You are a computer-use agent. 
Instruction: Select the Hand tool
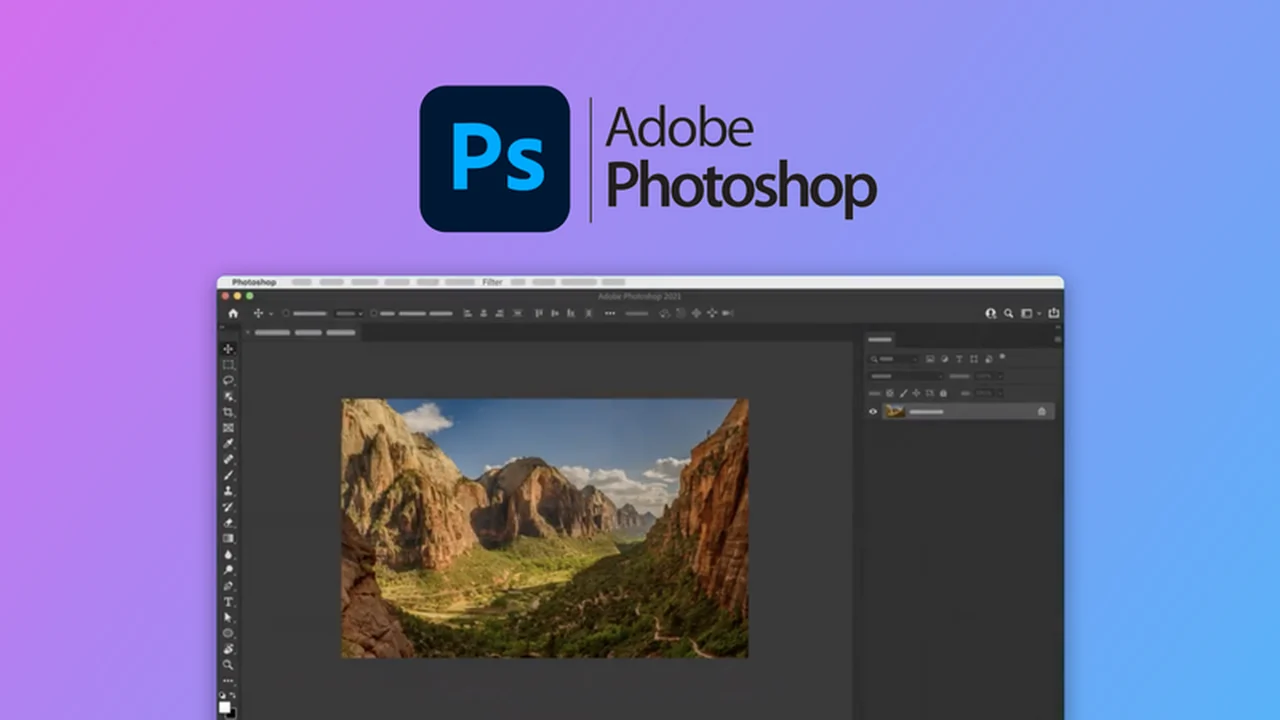point(228,649)
